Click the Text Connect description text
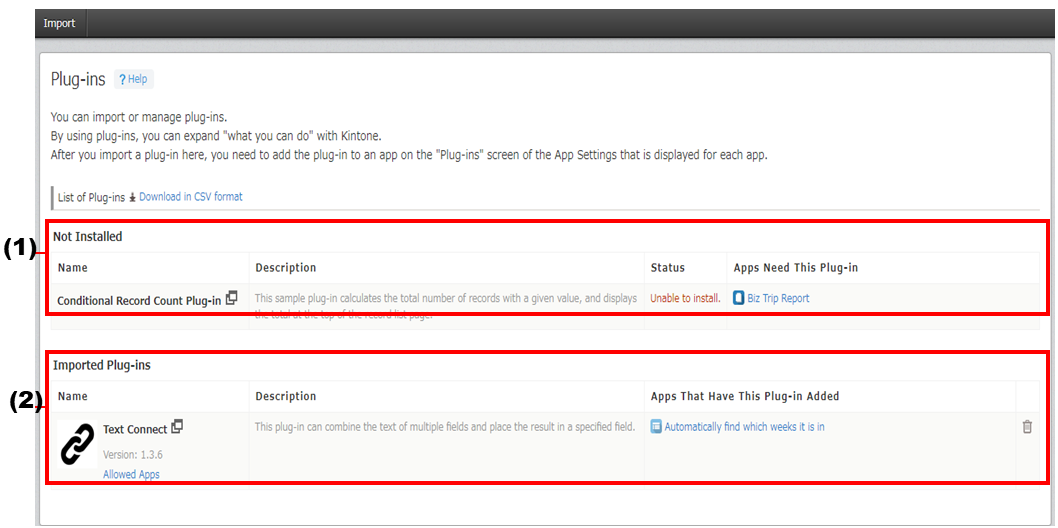Screen dimensions: 1058x528 coord(445,426)
